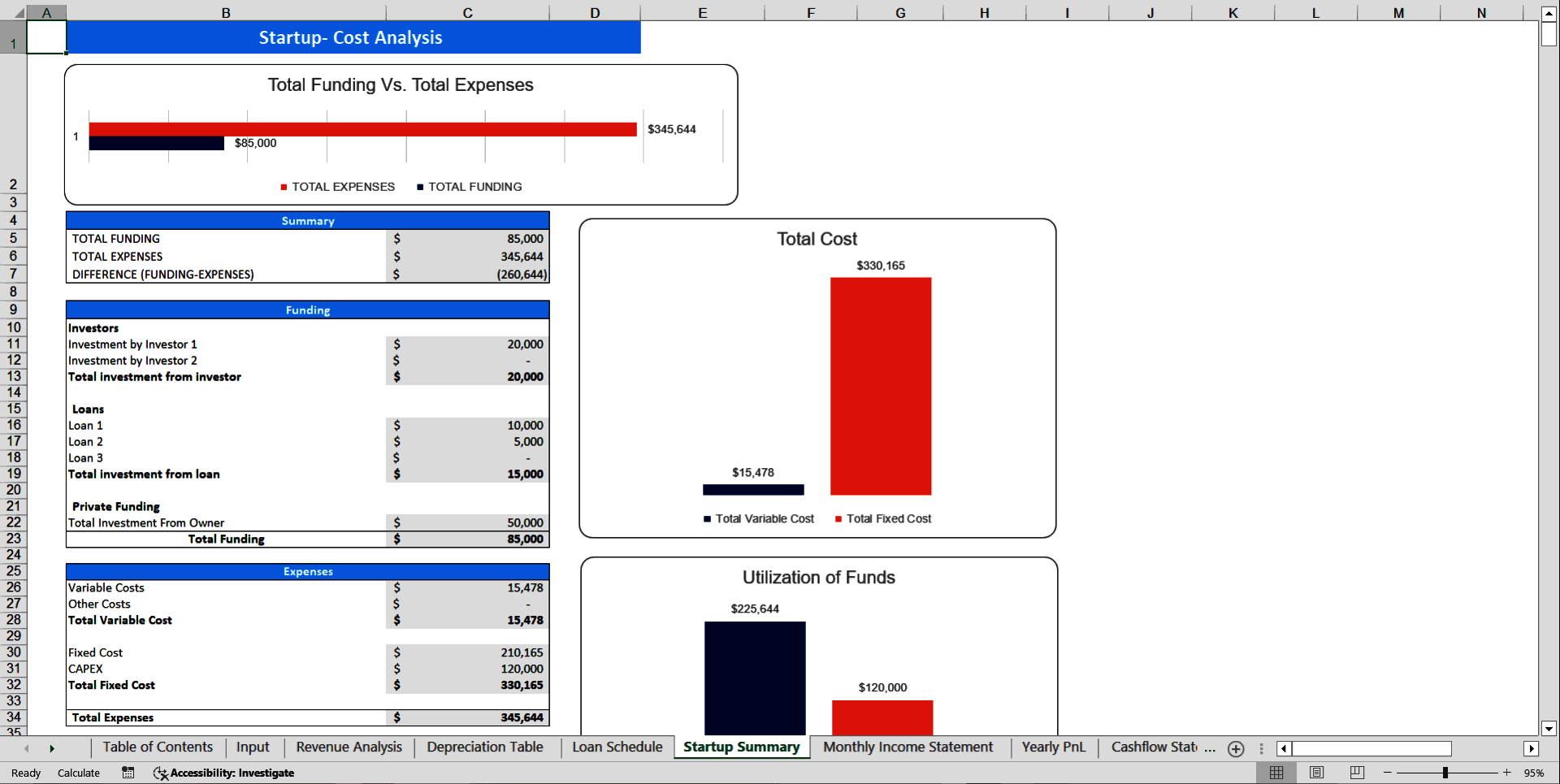Screen dimensions: 1560x784
Task: Open Page Break Preview view
Action: (1356, 773)
